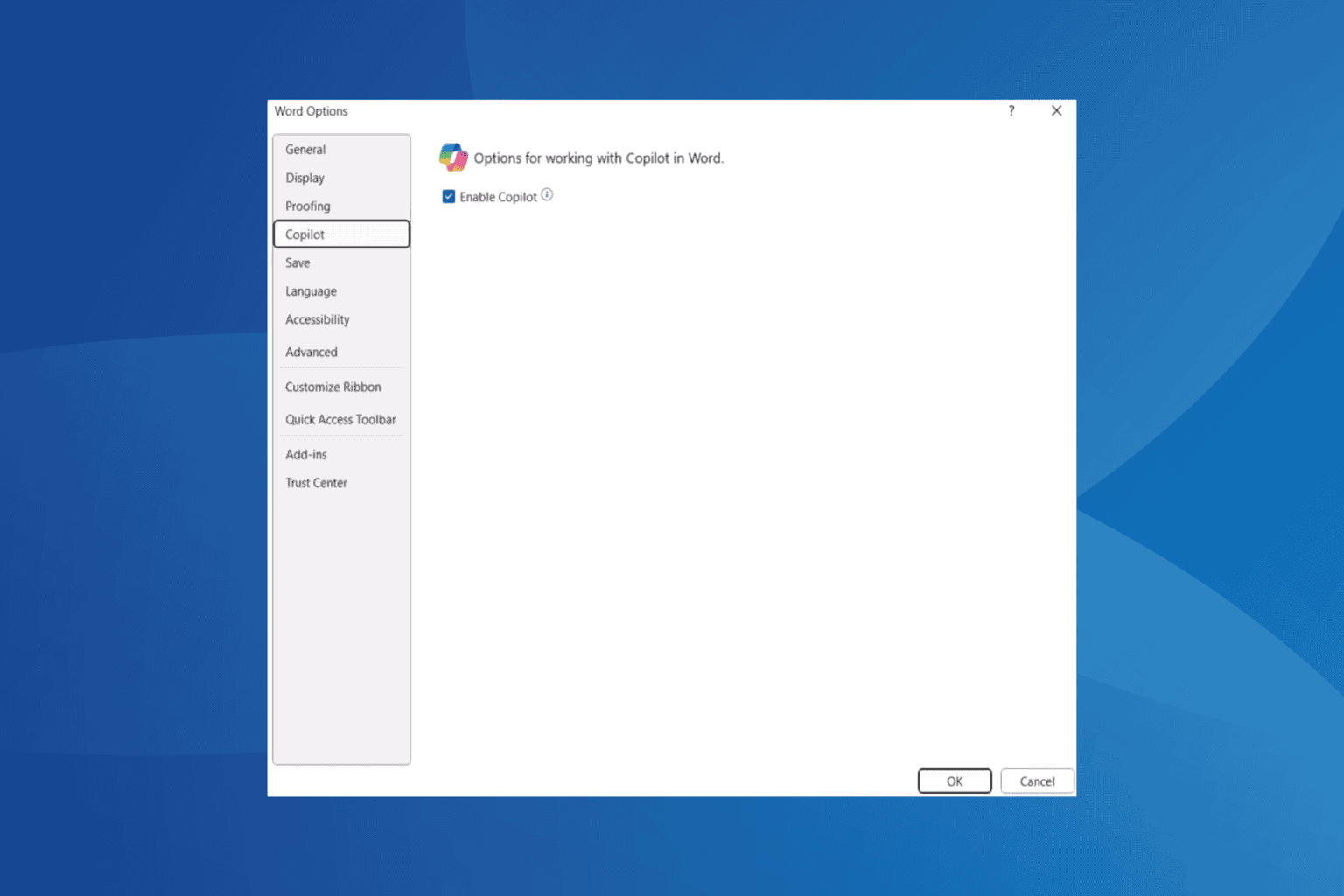Select the Quick Access Toolbar category

point(341,420)
